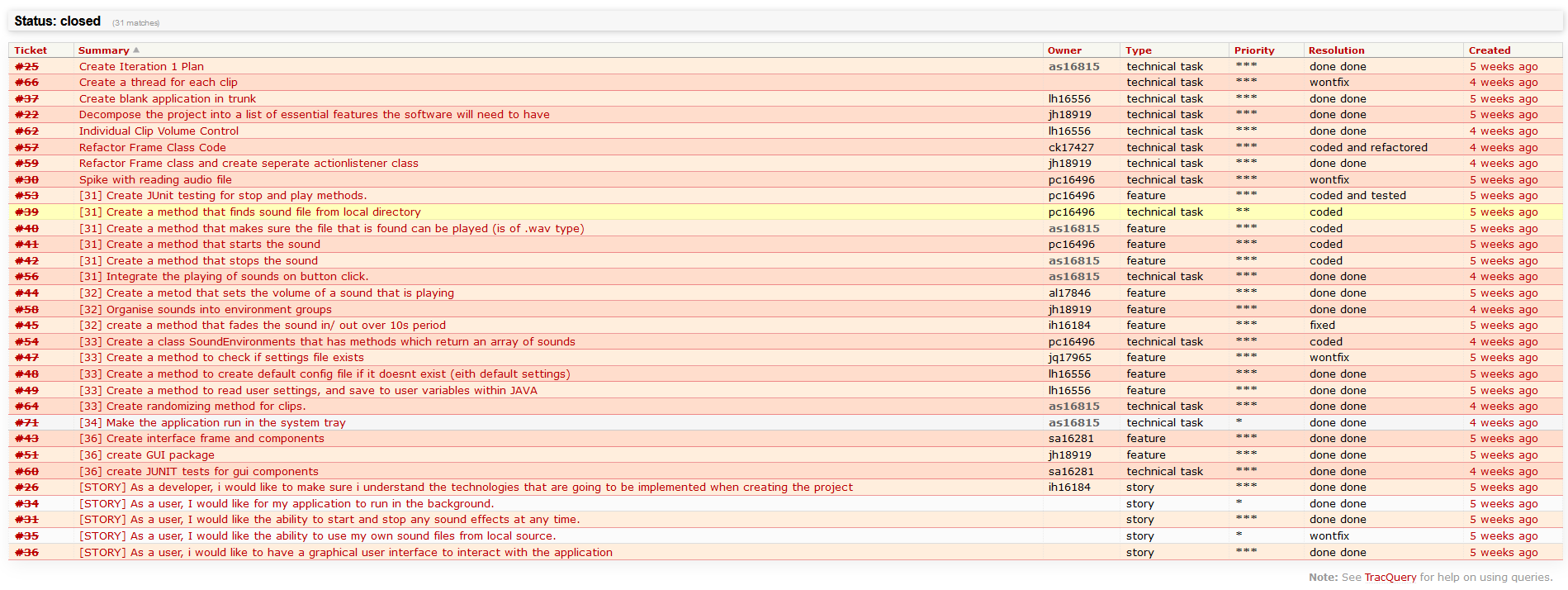1568x590 pixels.
Task: Sort by the Summary column header
Action: tap(104, 50)
